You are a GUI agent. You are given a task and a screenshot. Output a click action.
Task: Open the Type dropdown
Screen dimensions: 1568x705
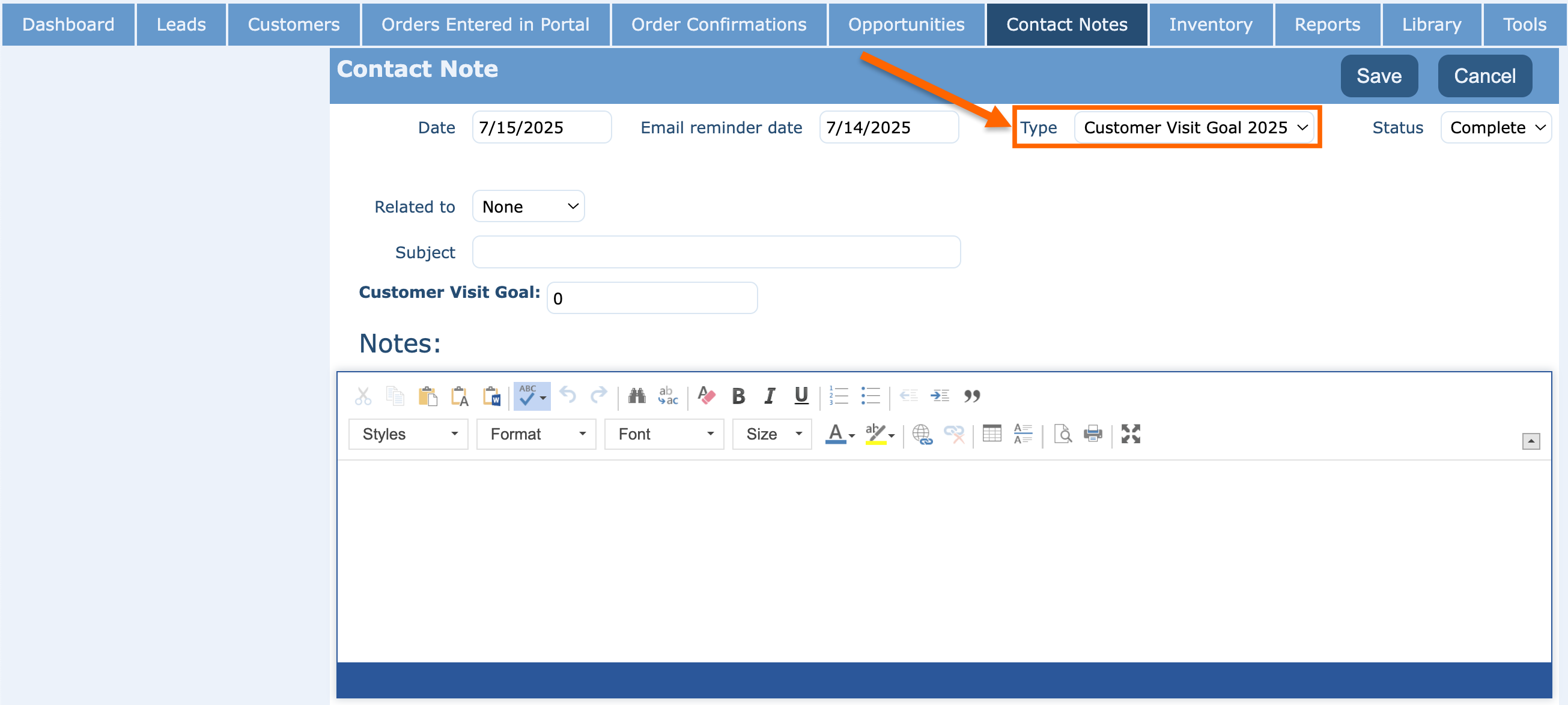coord(1194,127)
